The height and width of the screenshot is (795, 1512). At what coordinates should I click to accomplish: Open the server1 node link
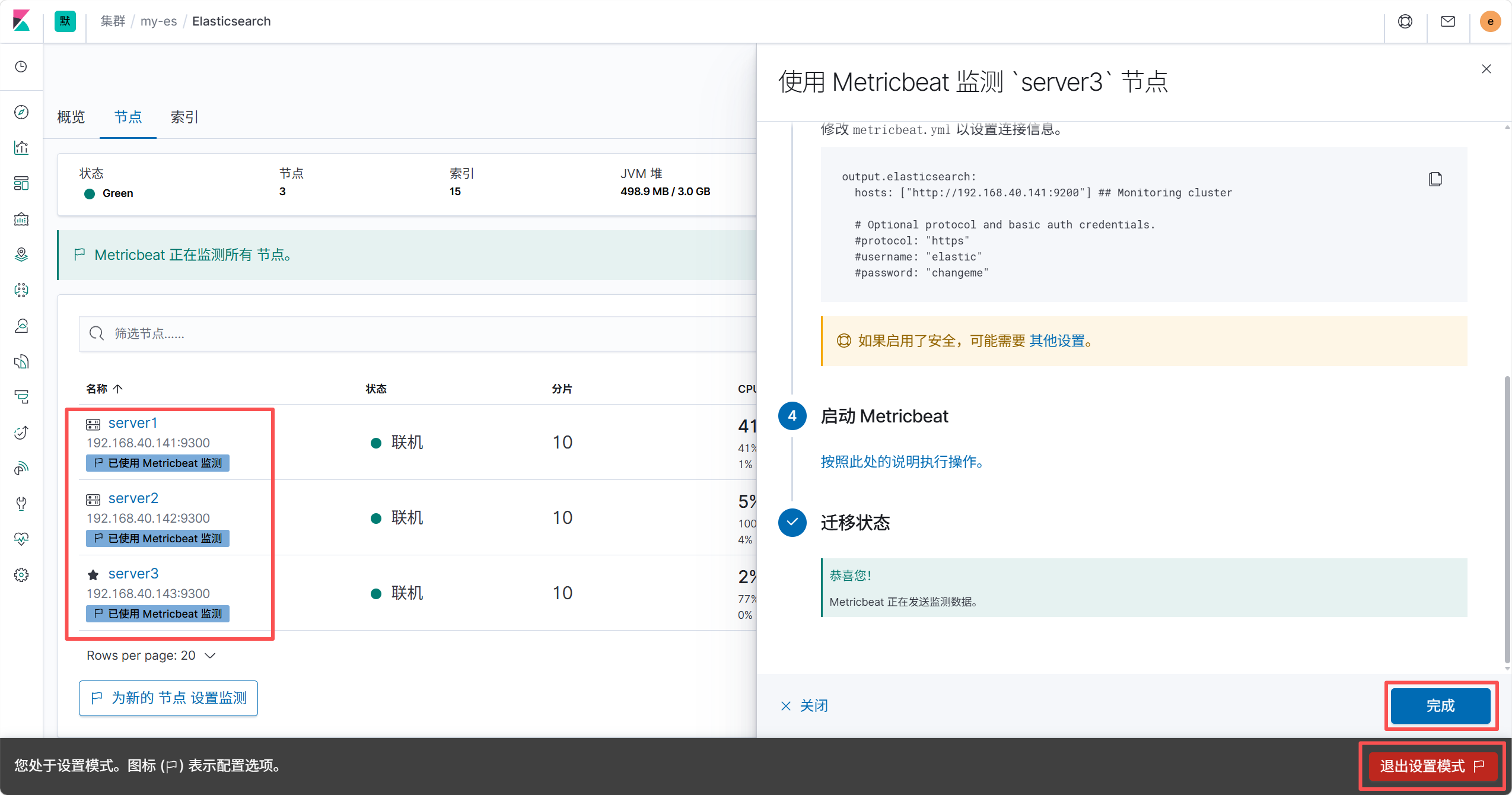click(x=133, y=423)
